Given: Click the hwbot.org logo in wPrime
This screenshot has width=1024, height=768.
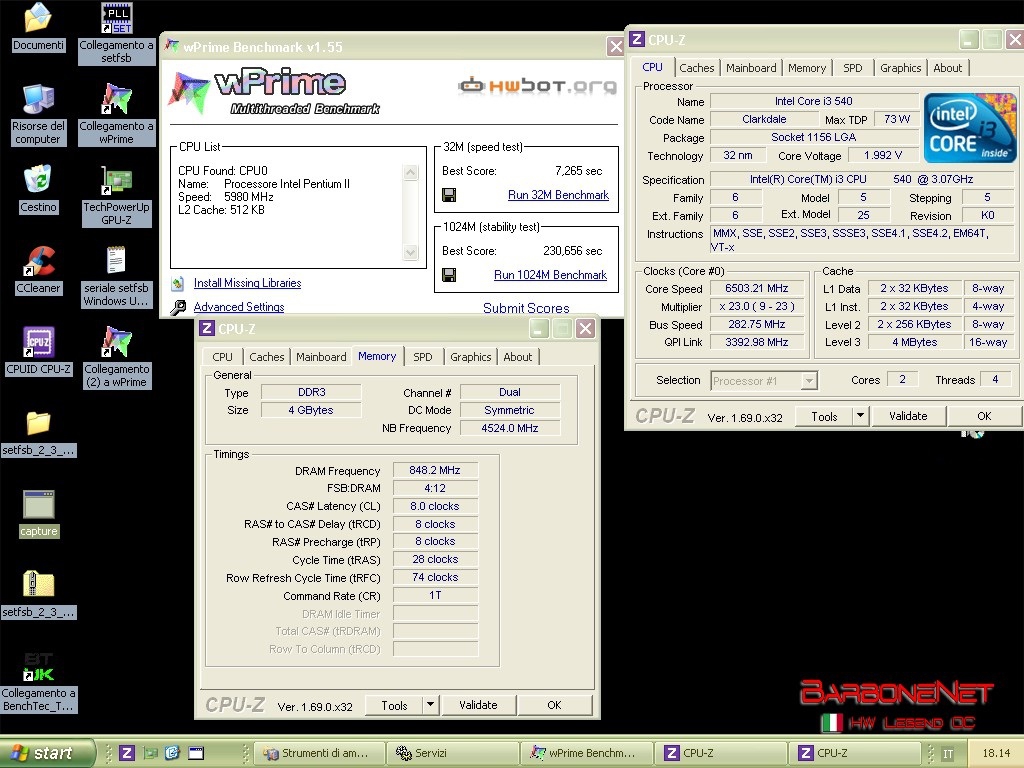Looking at the screenshot, I should tap(537, 86).
